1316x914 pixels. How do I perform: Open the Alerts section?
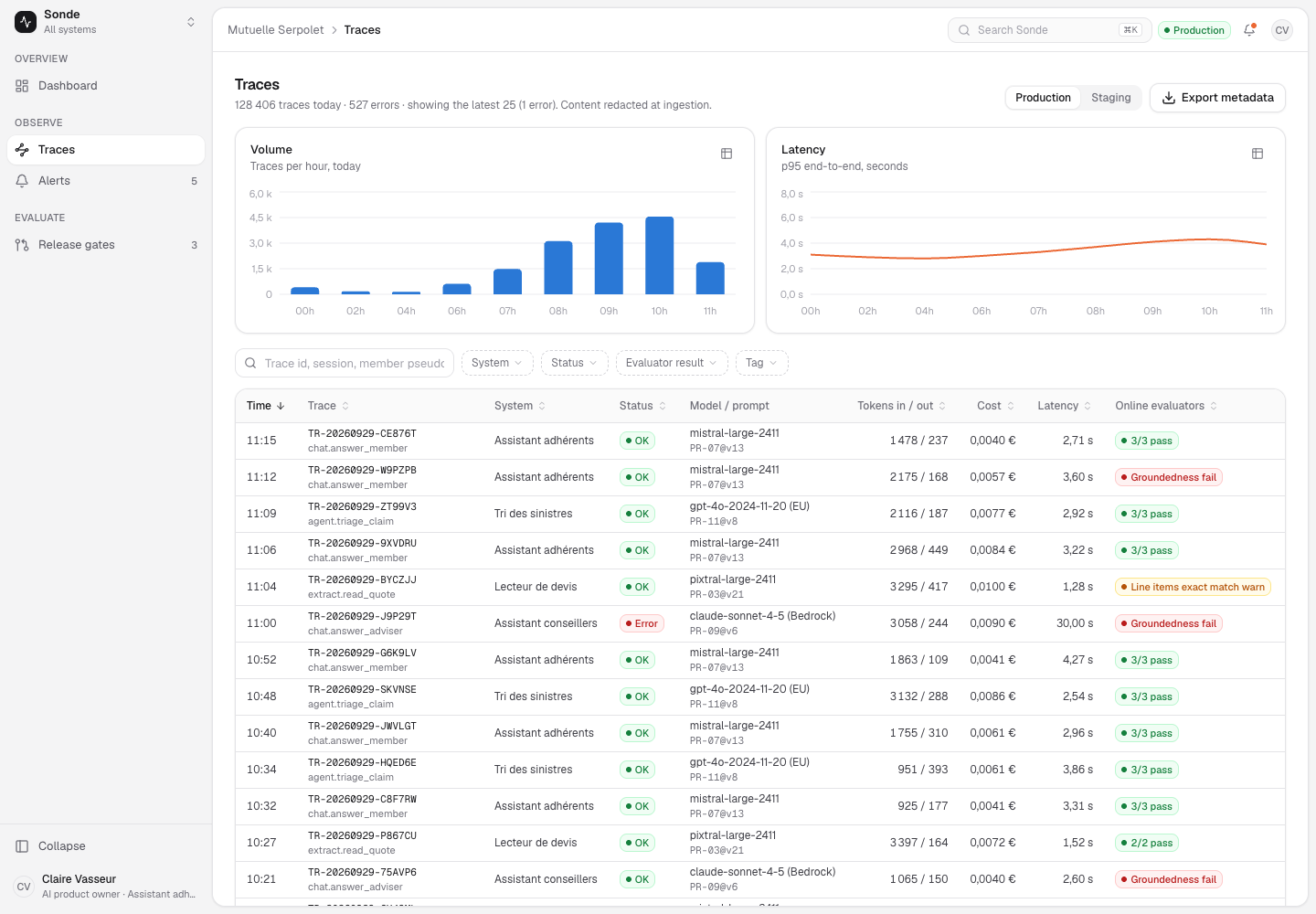(x=106, y=181)
